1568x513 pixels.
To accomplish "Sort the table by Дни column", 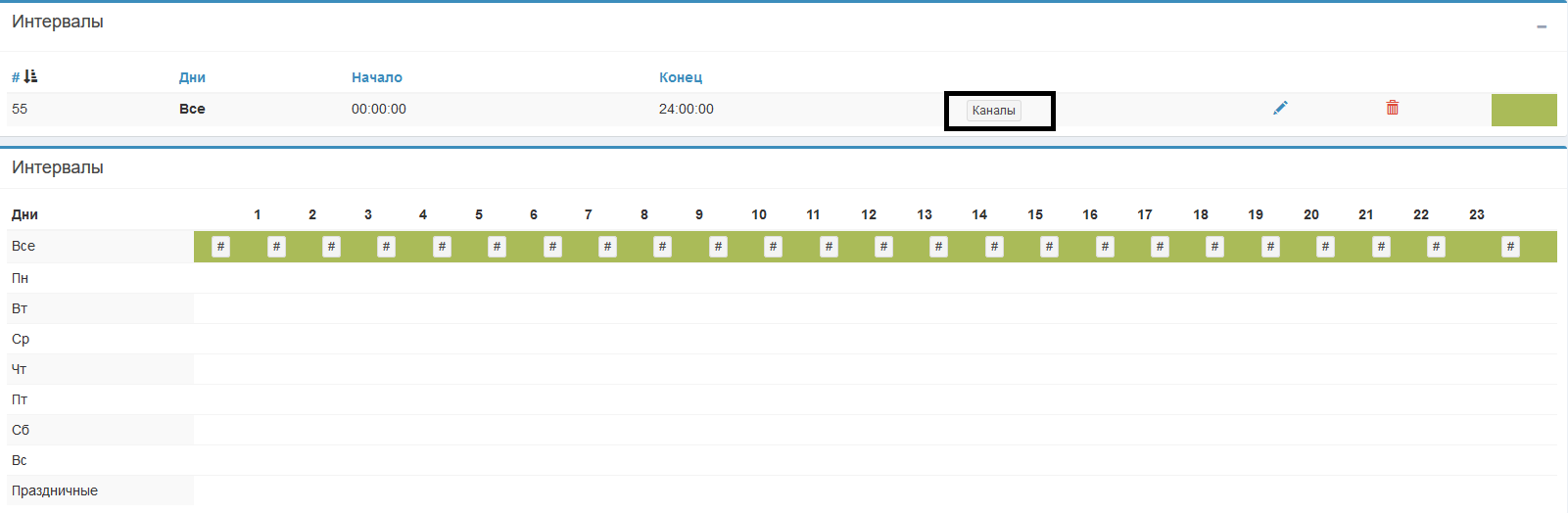I will (x=192, y=77).
